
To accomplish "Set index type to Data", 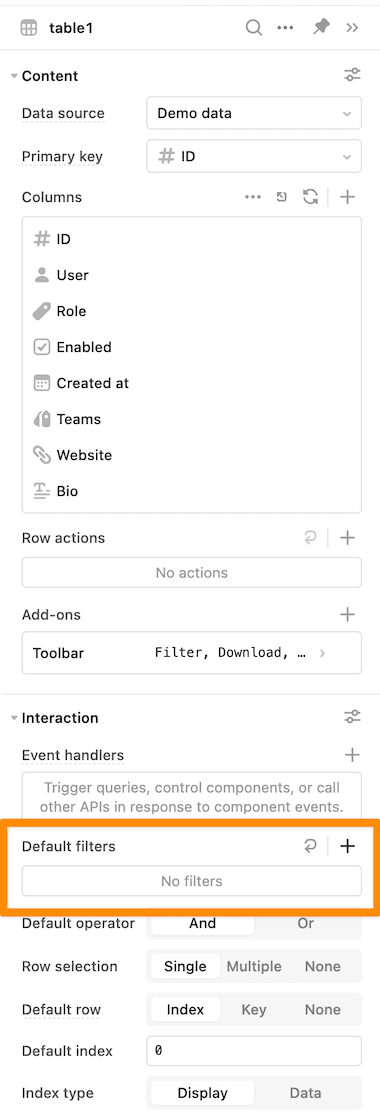I will 306,1093.
